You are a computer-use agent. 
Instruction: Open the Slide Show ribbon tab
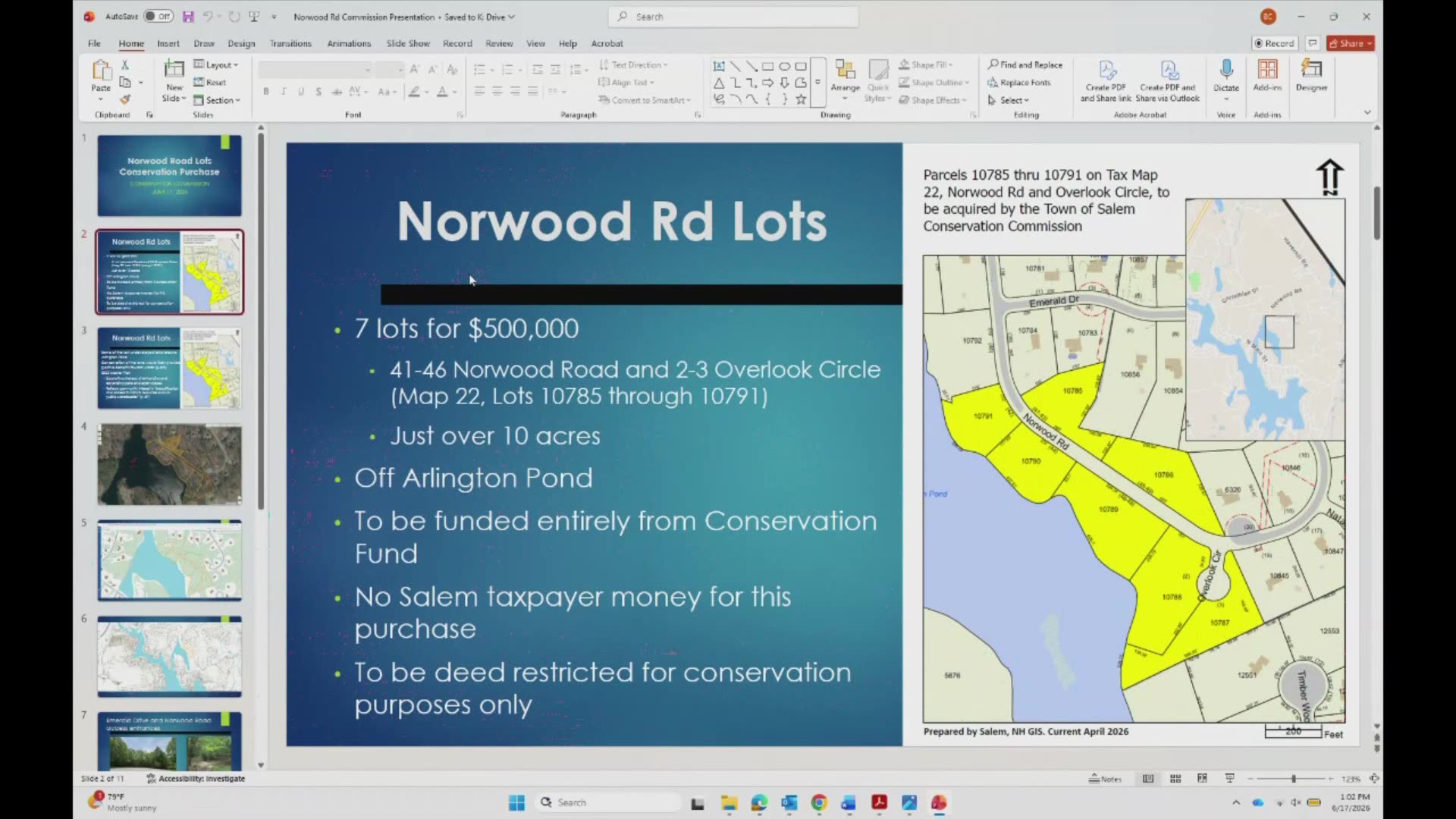(x=408, y=43)
